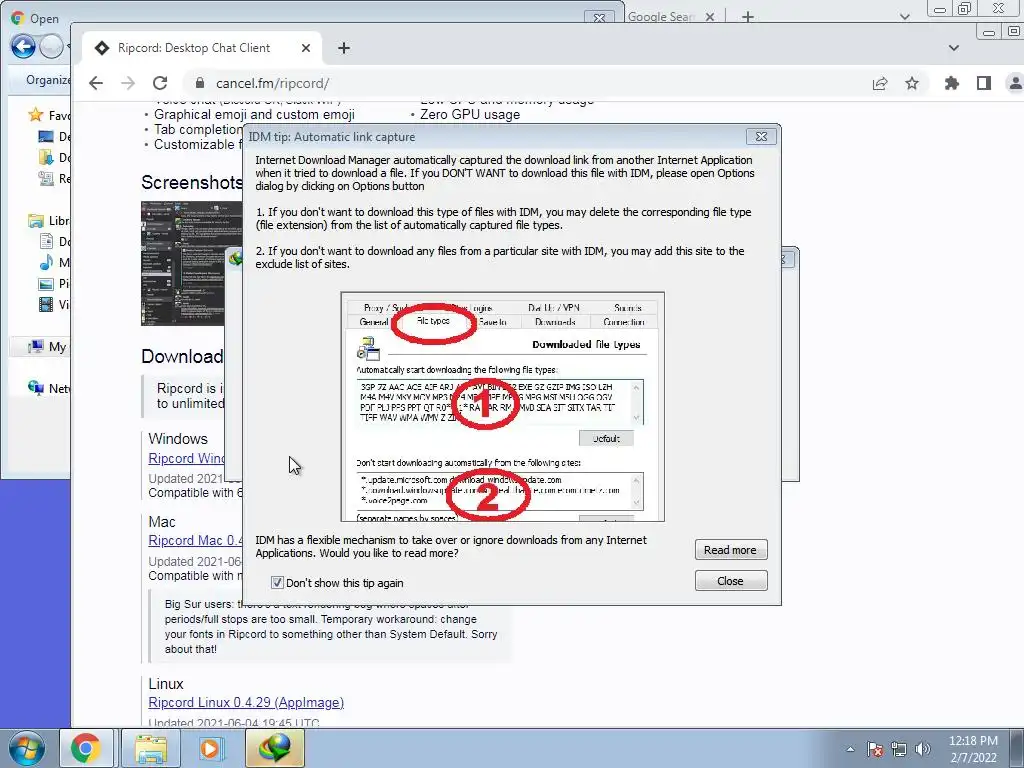Close the Ripcord: Desktop Chat Client tab
The height and width of the screenshot is (768, 1024).
pyautogui.click(x=306, y=48)
